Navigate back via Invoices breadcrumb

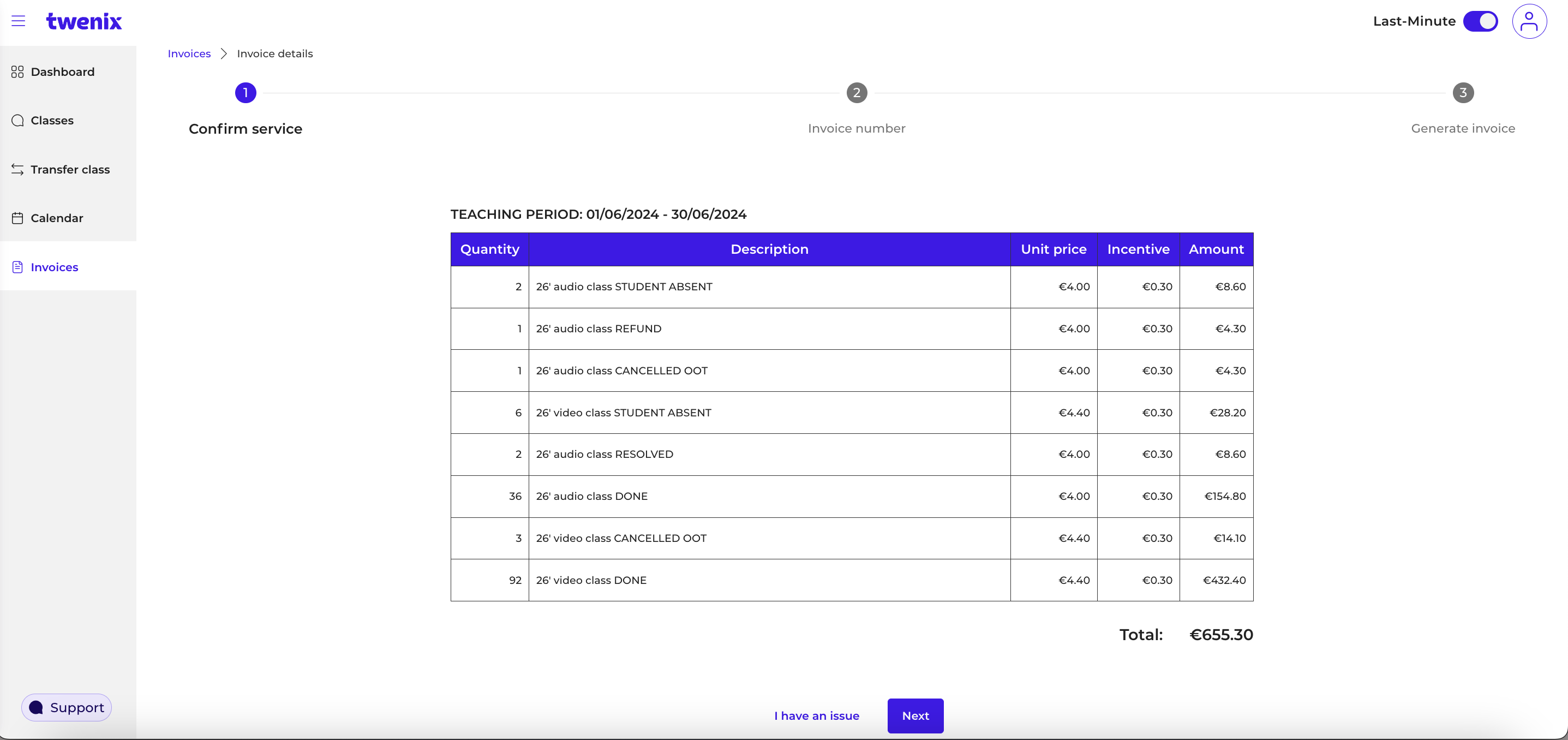pos(189,53)
